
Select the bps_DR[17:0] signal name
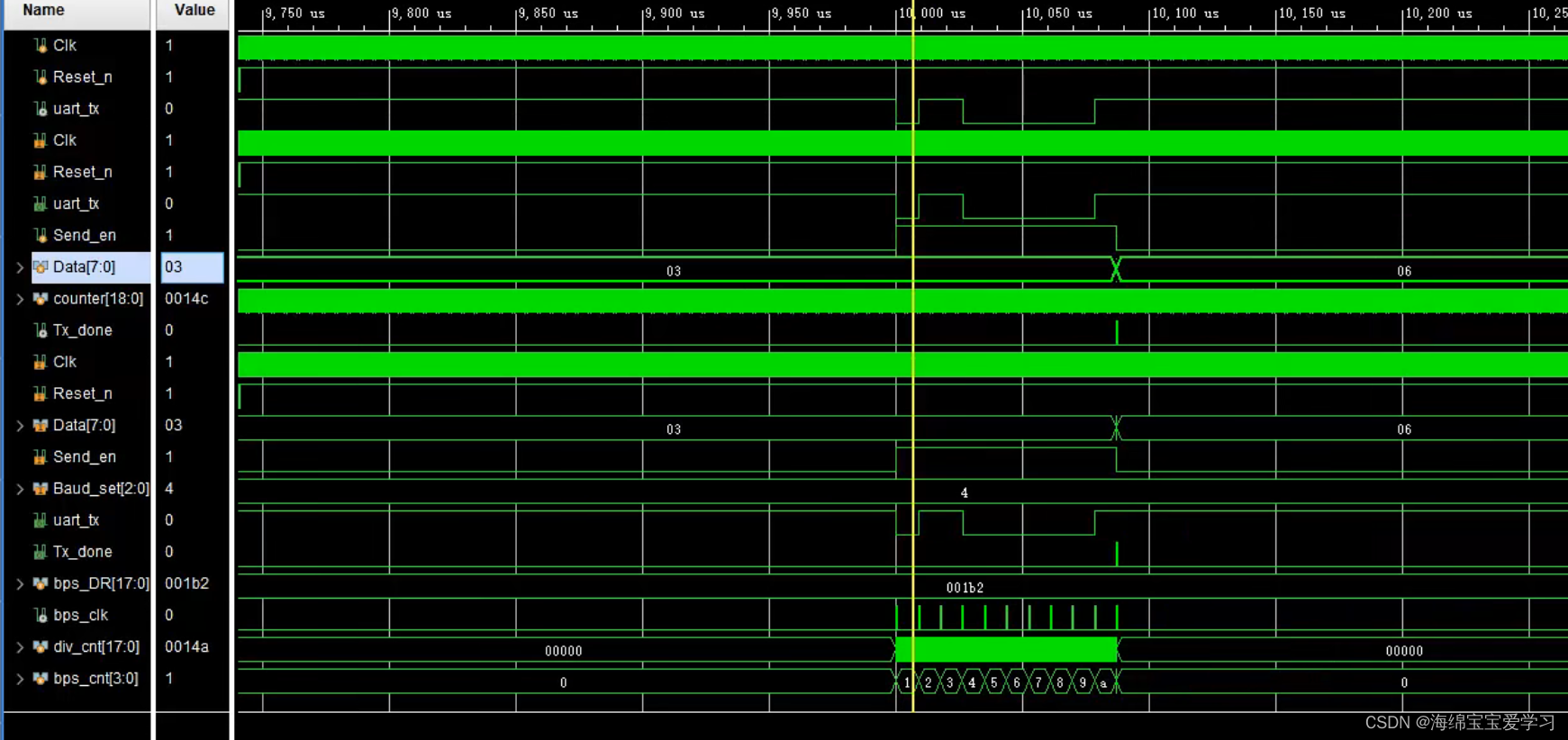click(x=101, y=583)
